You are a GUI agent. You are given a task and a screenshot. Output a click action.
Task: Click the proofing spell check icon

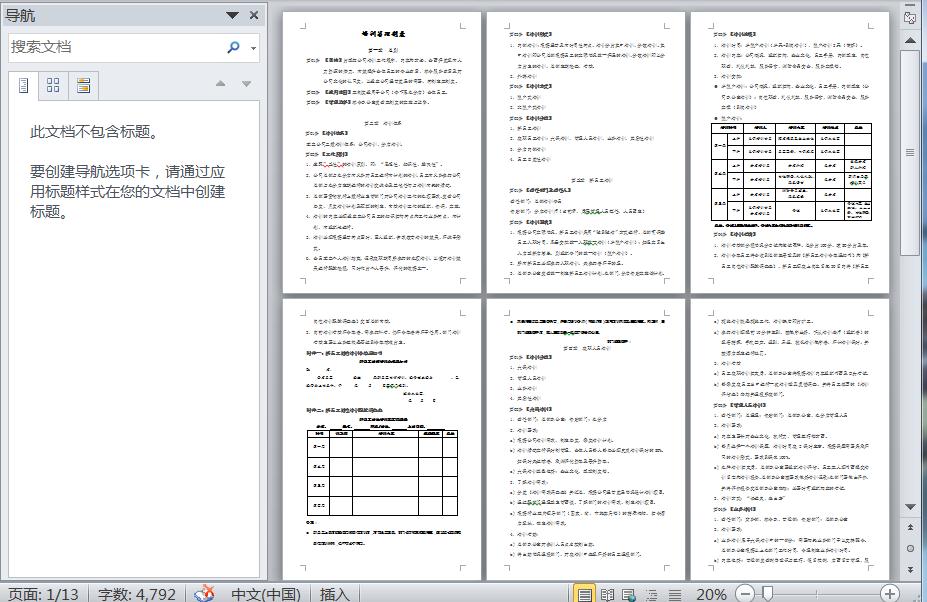tap(205, 593)
